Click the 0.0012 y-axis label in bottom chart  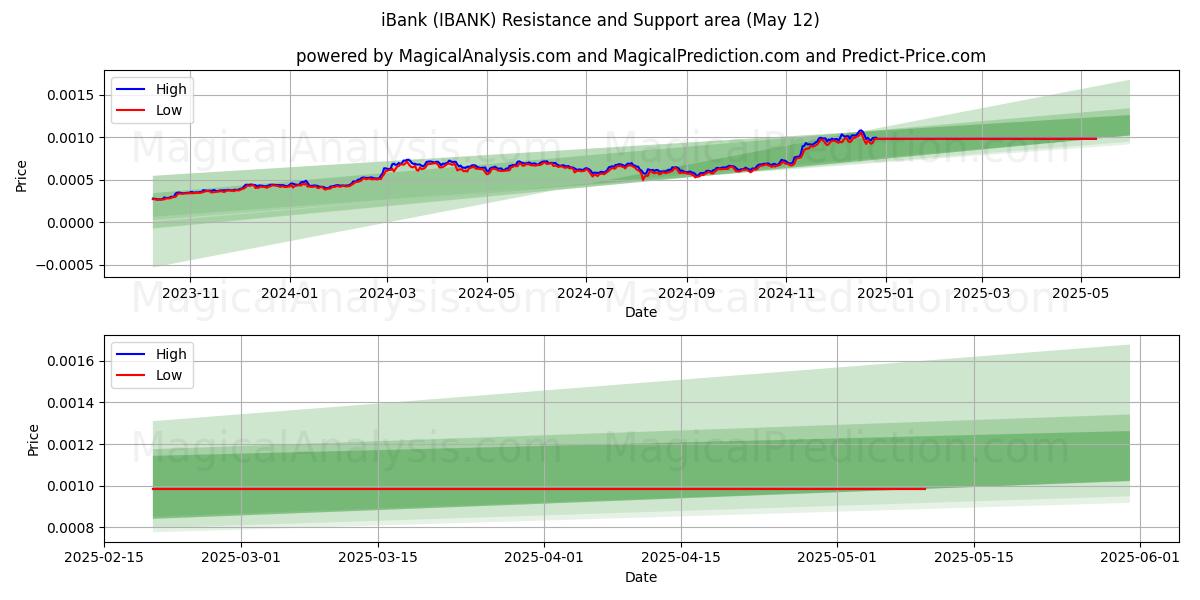coord(71,444)
